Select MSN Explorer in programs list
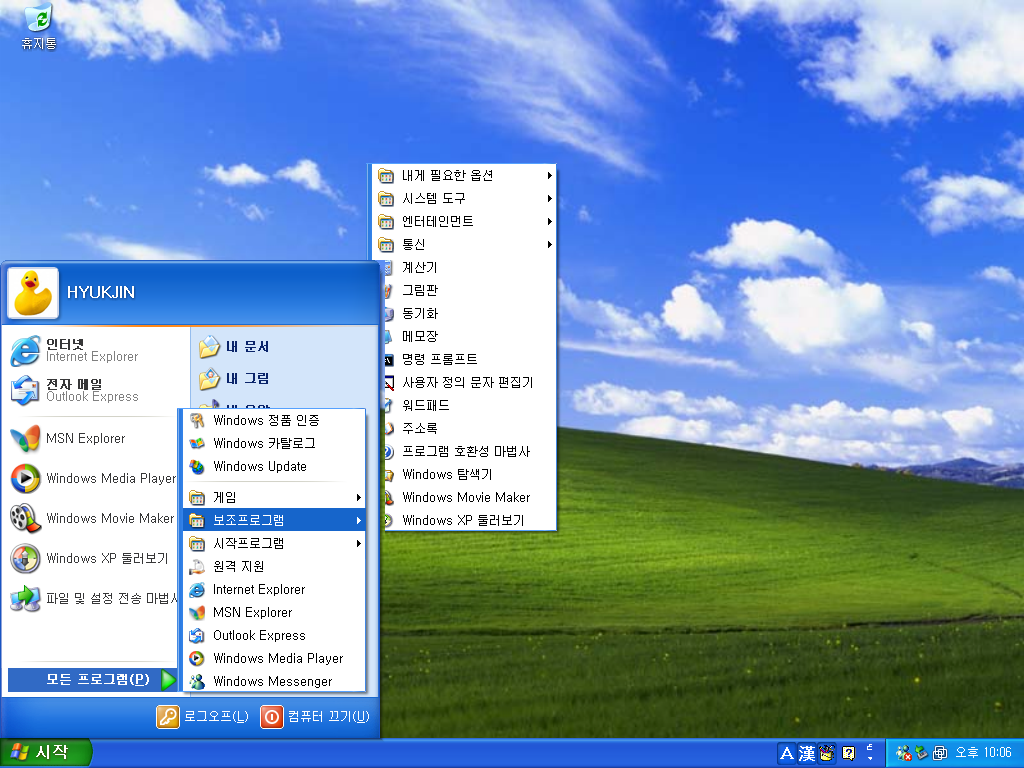The height and width of the screenshot is (768, 1024). click(x=274, y=613)
